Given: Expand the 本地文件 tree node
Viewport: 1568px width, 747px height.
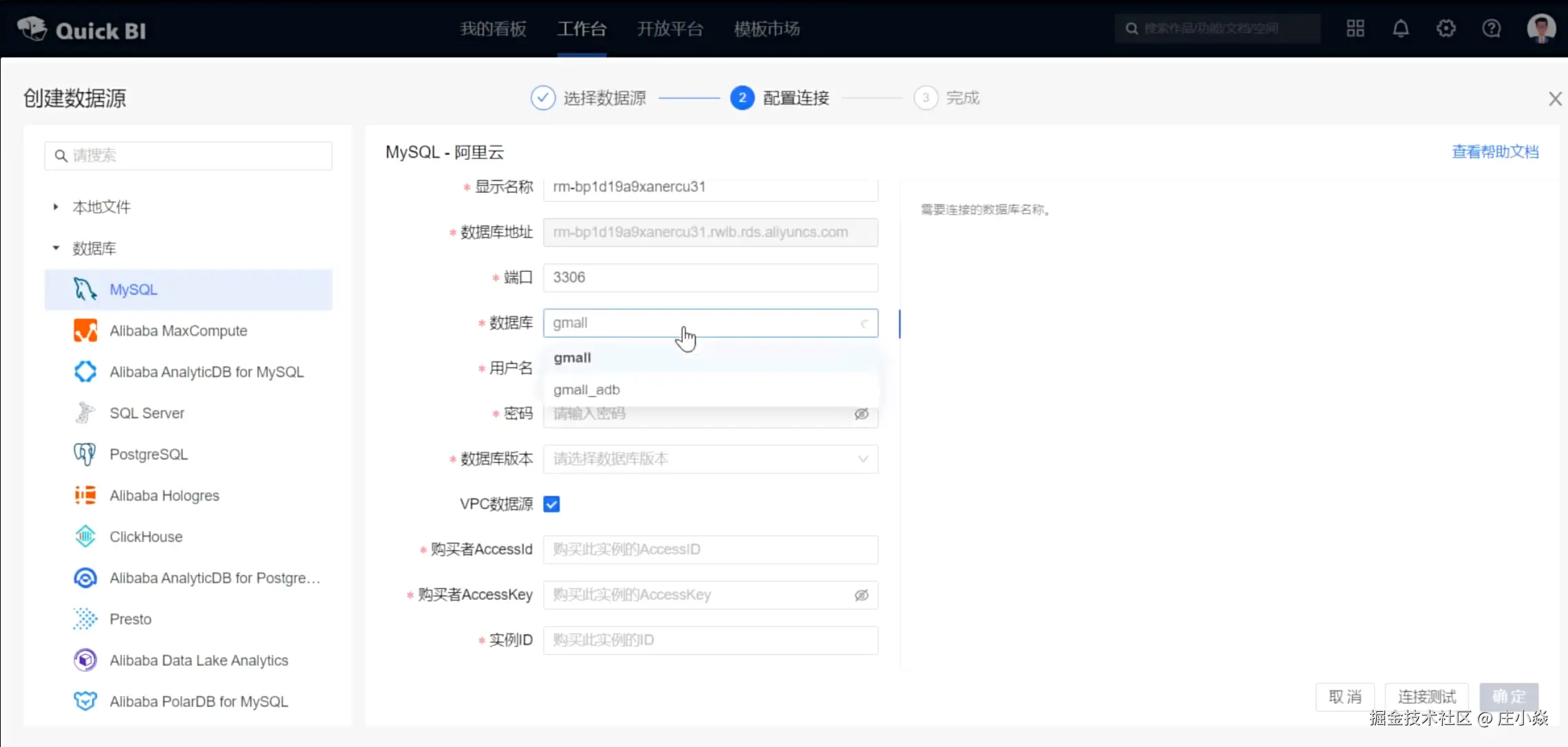Looking at the screenshot, I should [56, 207].
